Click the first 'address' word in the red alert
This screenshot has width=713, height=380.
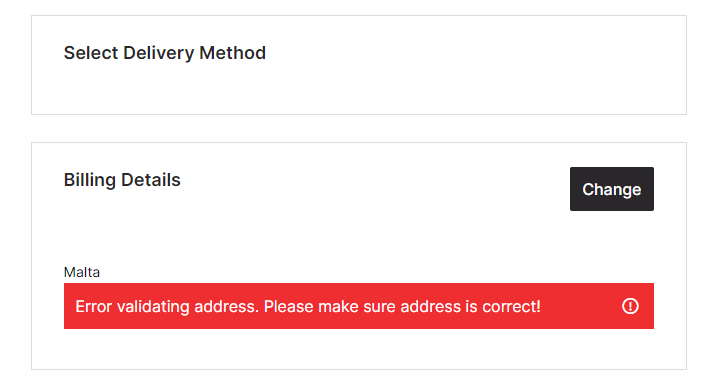(x=226, y=306)
